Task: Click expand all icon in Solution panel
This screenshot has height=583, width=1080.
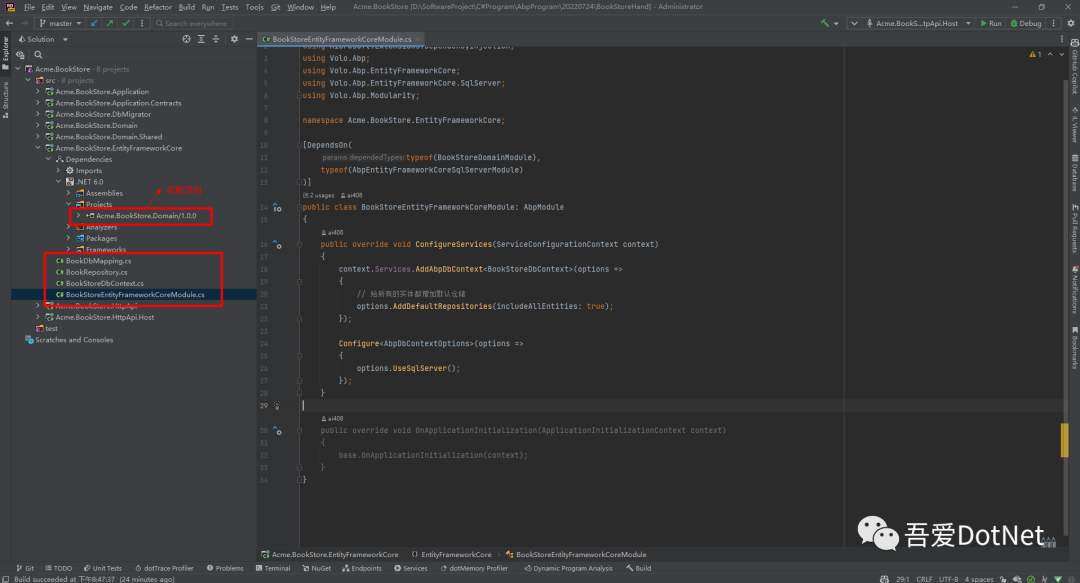Action: [x=201, y=39]
